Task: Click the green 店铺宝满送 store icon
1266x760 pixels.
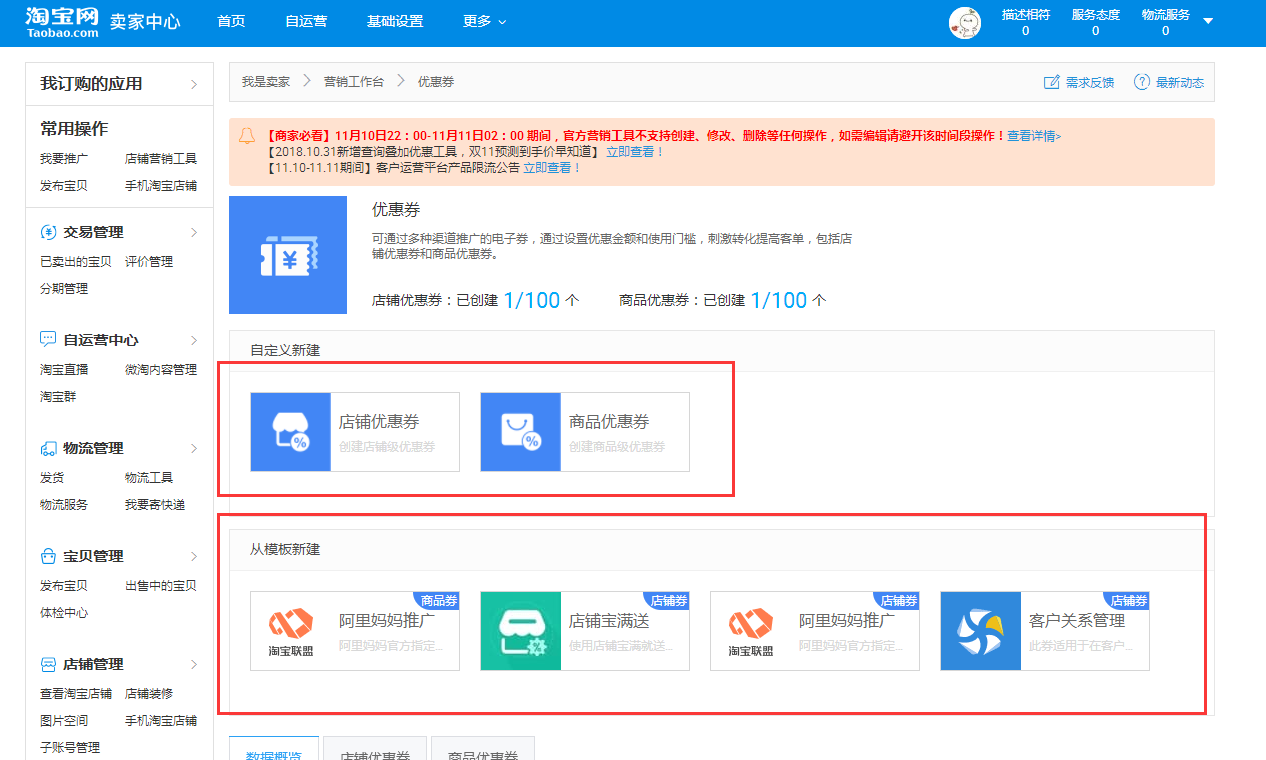Action: [520, 631]
